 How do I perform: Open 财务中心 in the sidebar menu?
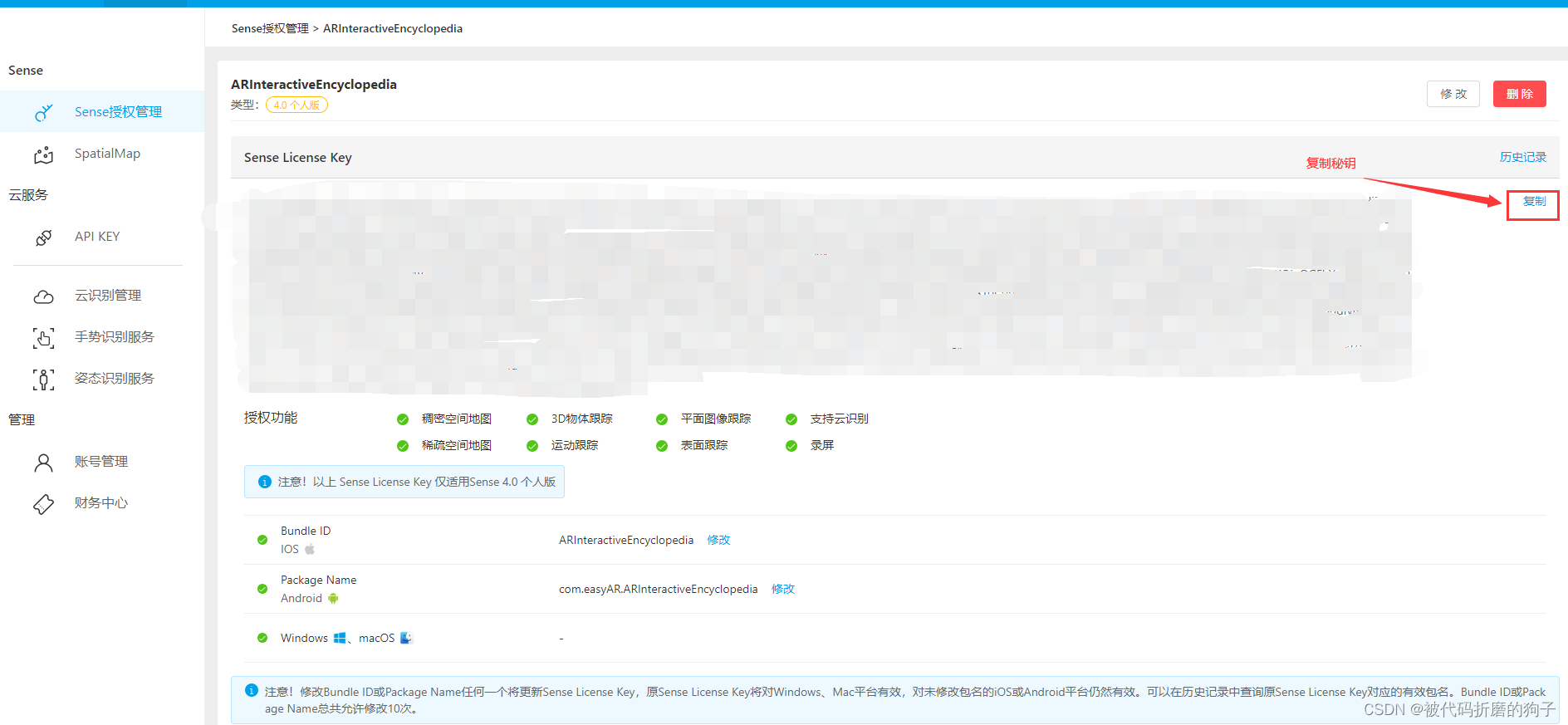pos(101,503)
